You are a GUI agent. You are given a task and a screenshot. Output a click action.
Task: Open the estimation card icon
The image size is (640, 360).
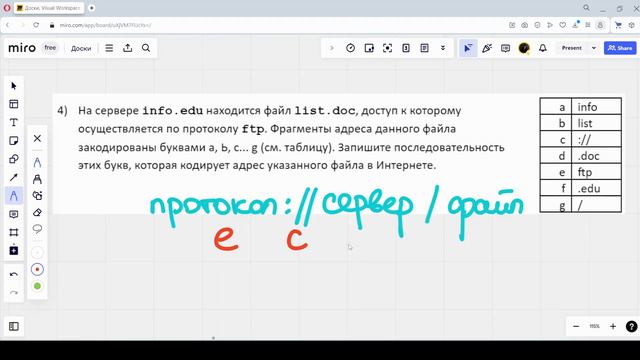tap(406, 48)
